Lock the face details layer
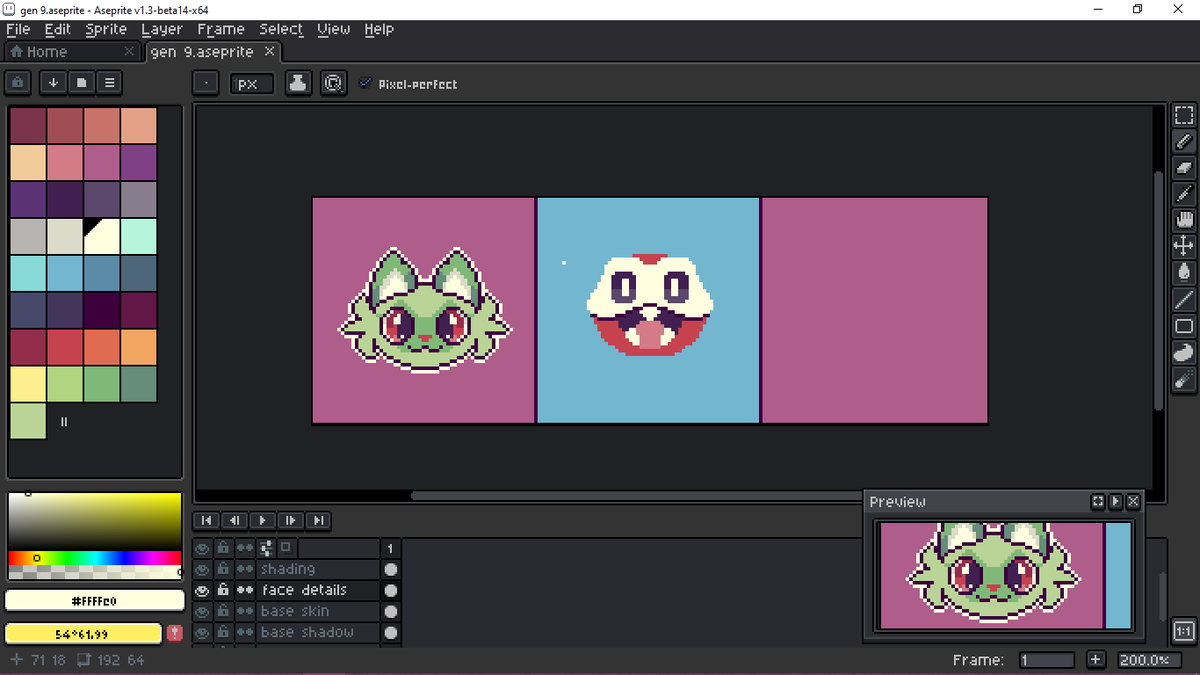 224,590
